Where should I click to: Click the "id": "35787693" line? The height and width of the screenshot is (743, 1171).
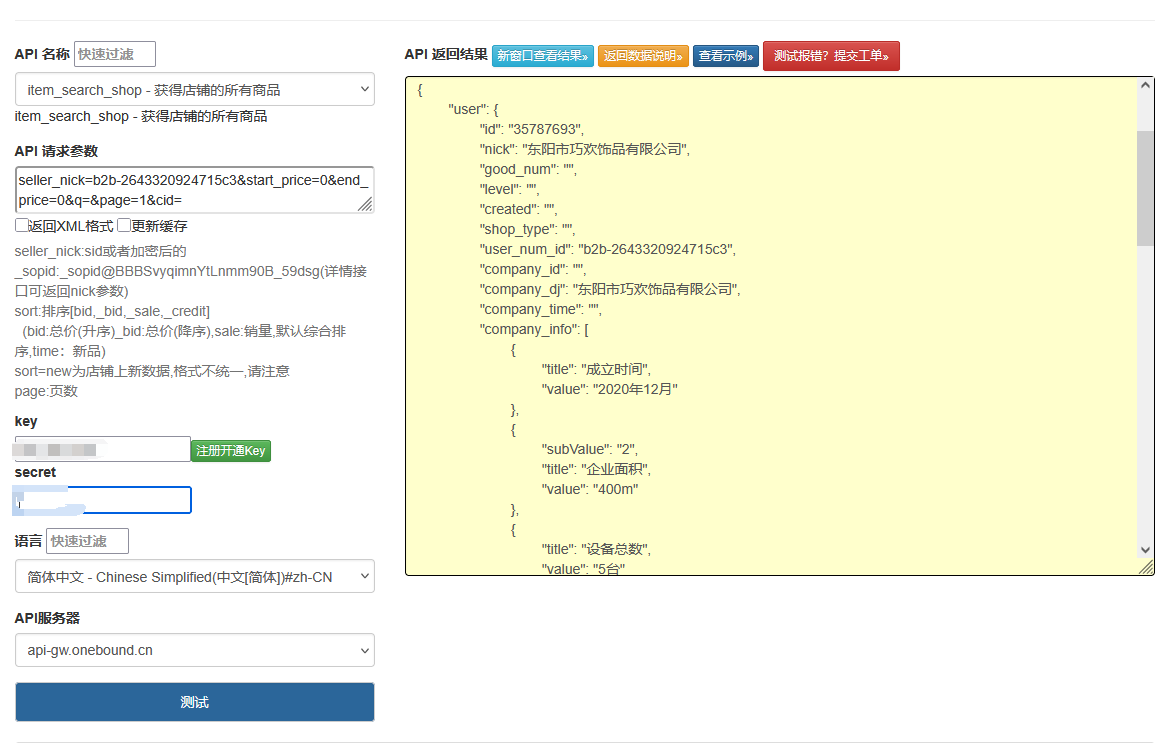[532, 129]
